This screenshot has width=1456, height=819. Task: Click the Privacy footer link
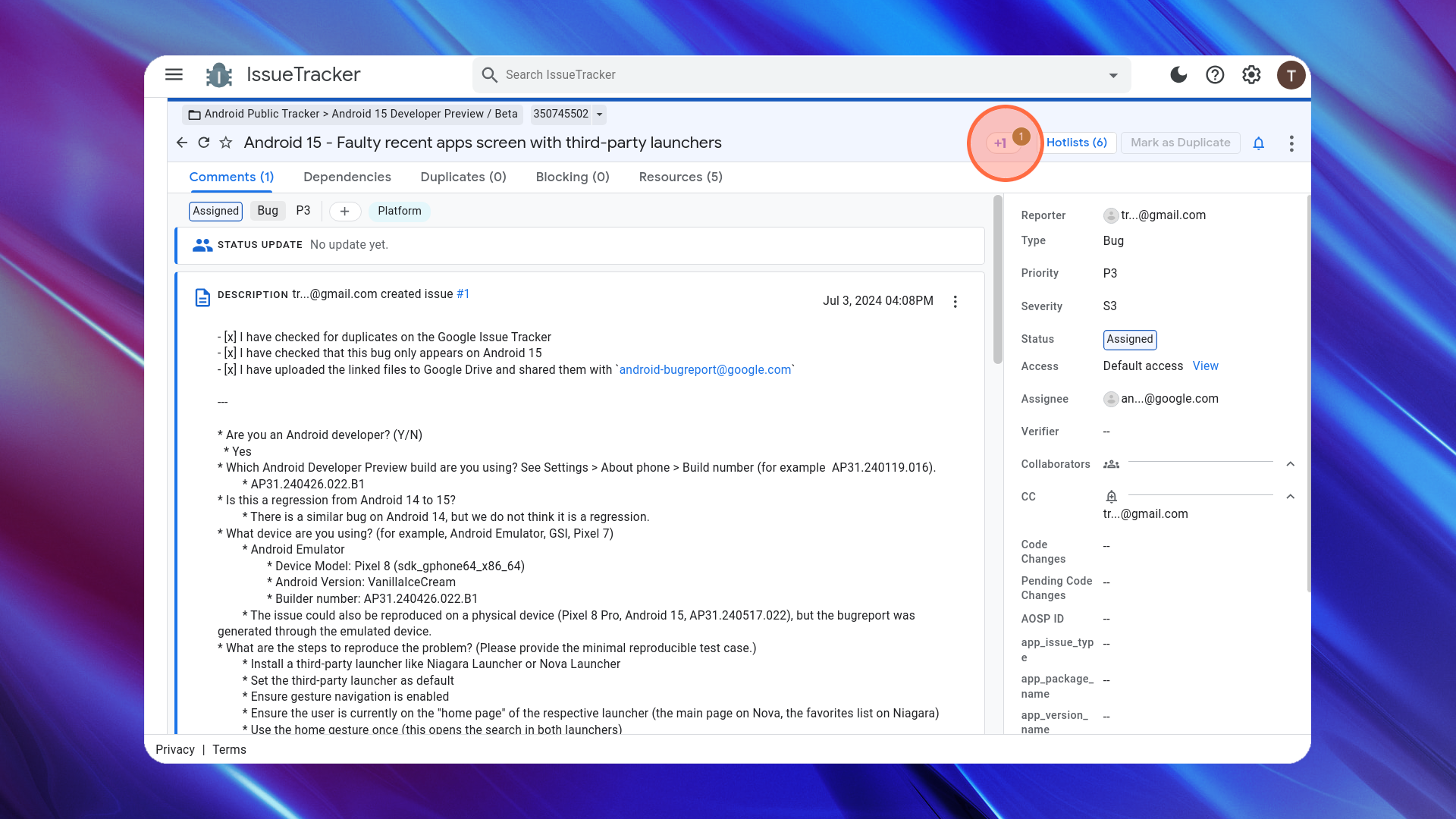click(x=175, y=749)
